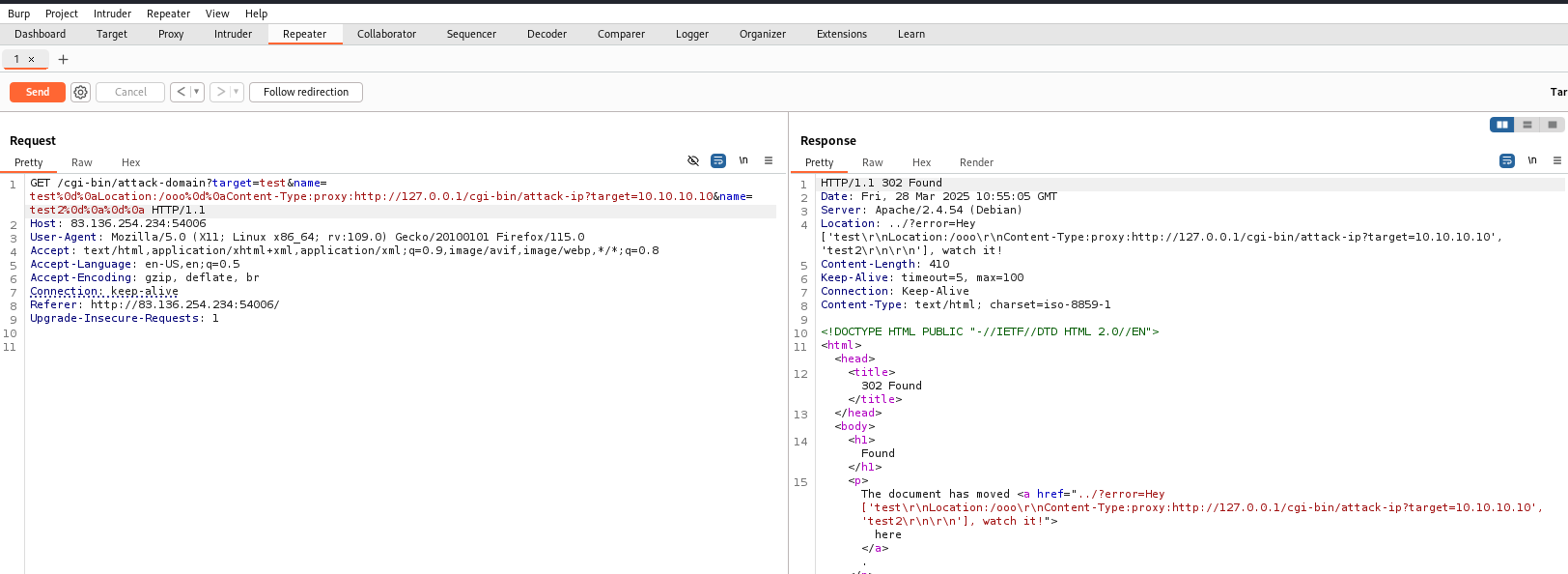Go forward to next request in history
Screen dimensions: 1568x574
tap(220, 92)
